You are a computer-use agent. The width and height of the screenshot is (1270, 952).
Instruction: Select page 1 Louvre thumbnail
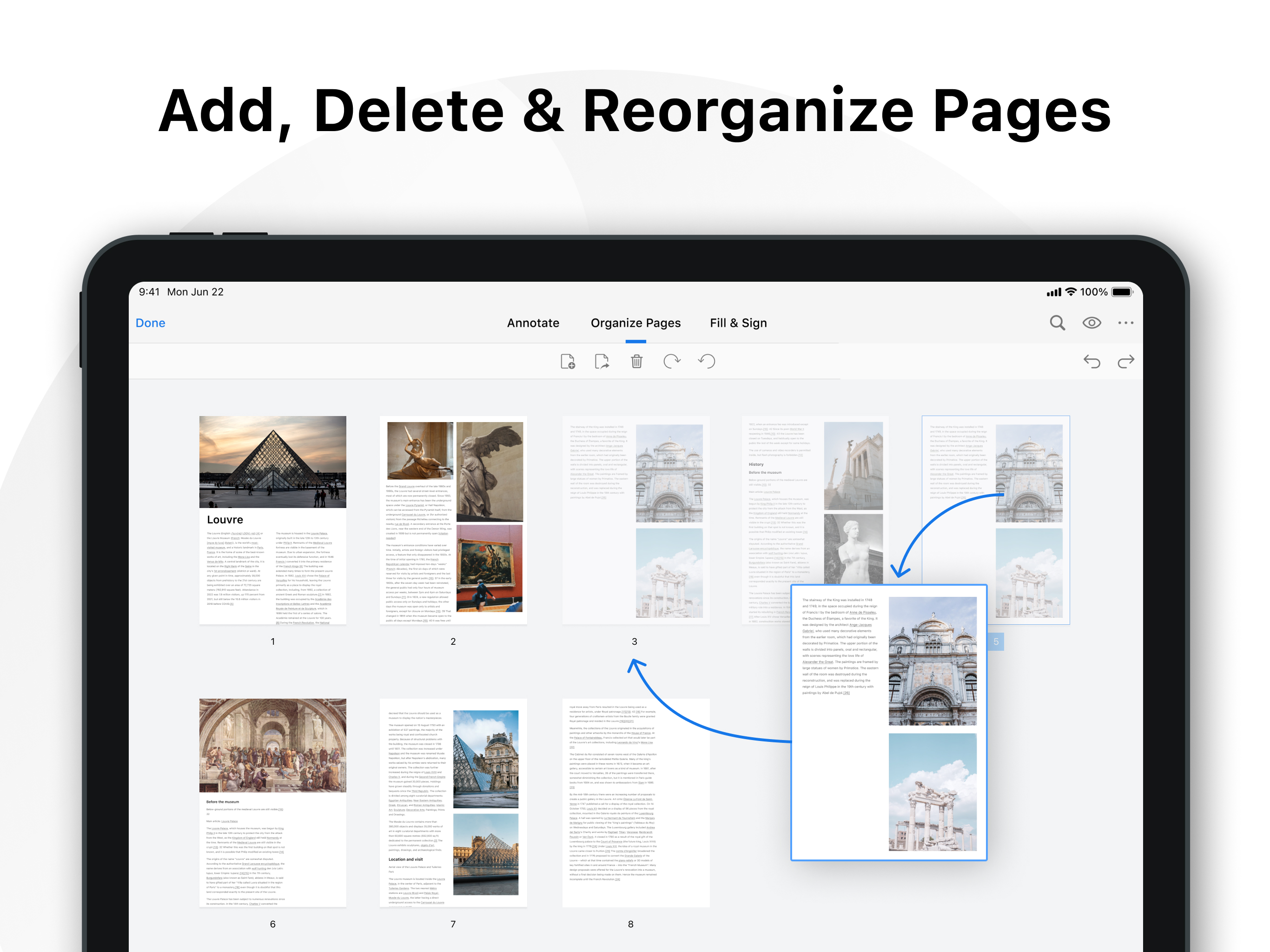[273, 520]
